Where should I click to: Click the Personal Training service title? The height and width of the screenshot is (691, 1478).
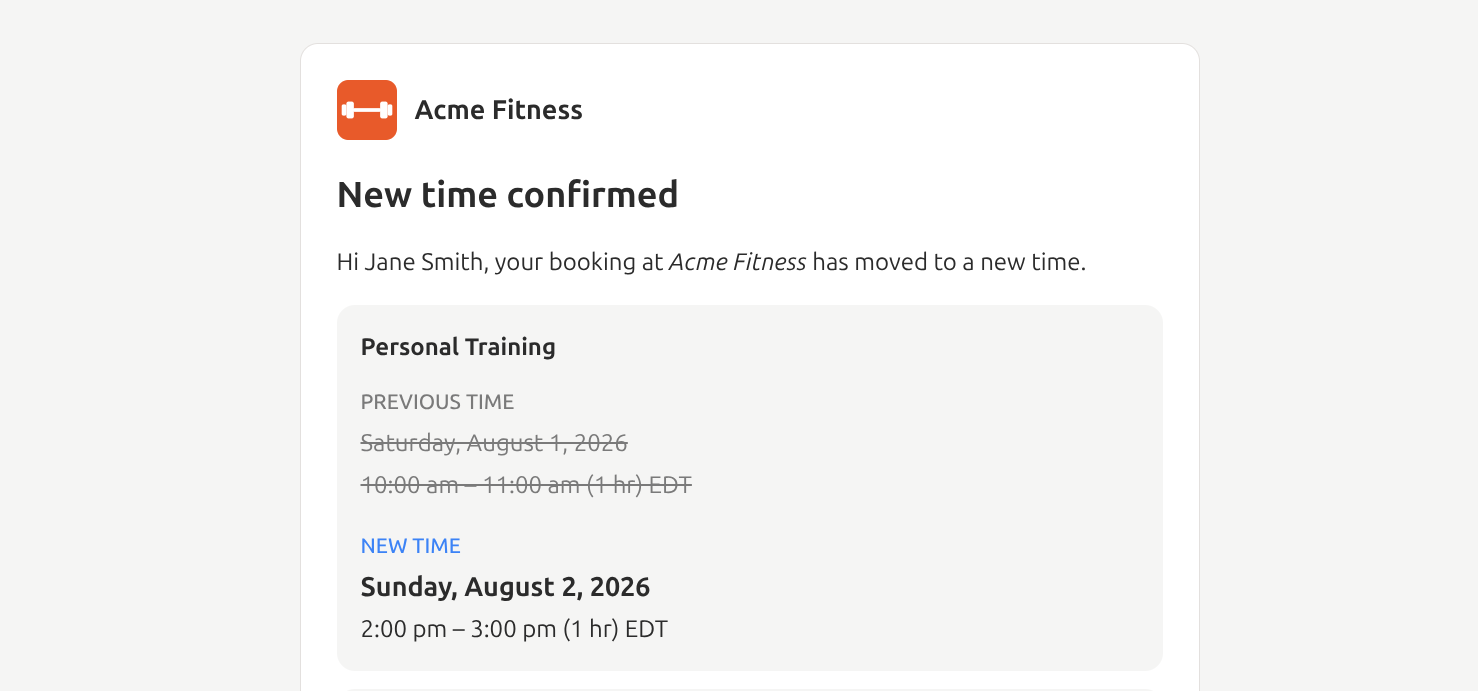[458, 347]
